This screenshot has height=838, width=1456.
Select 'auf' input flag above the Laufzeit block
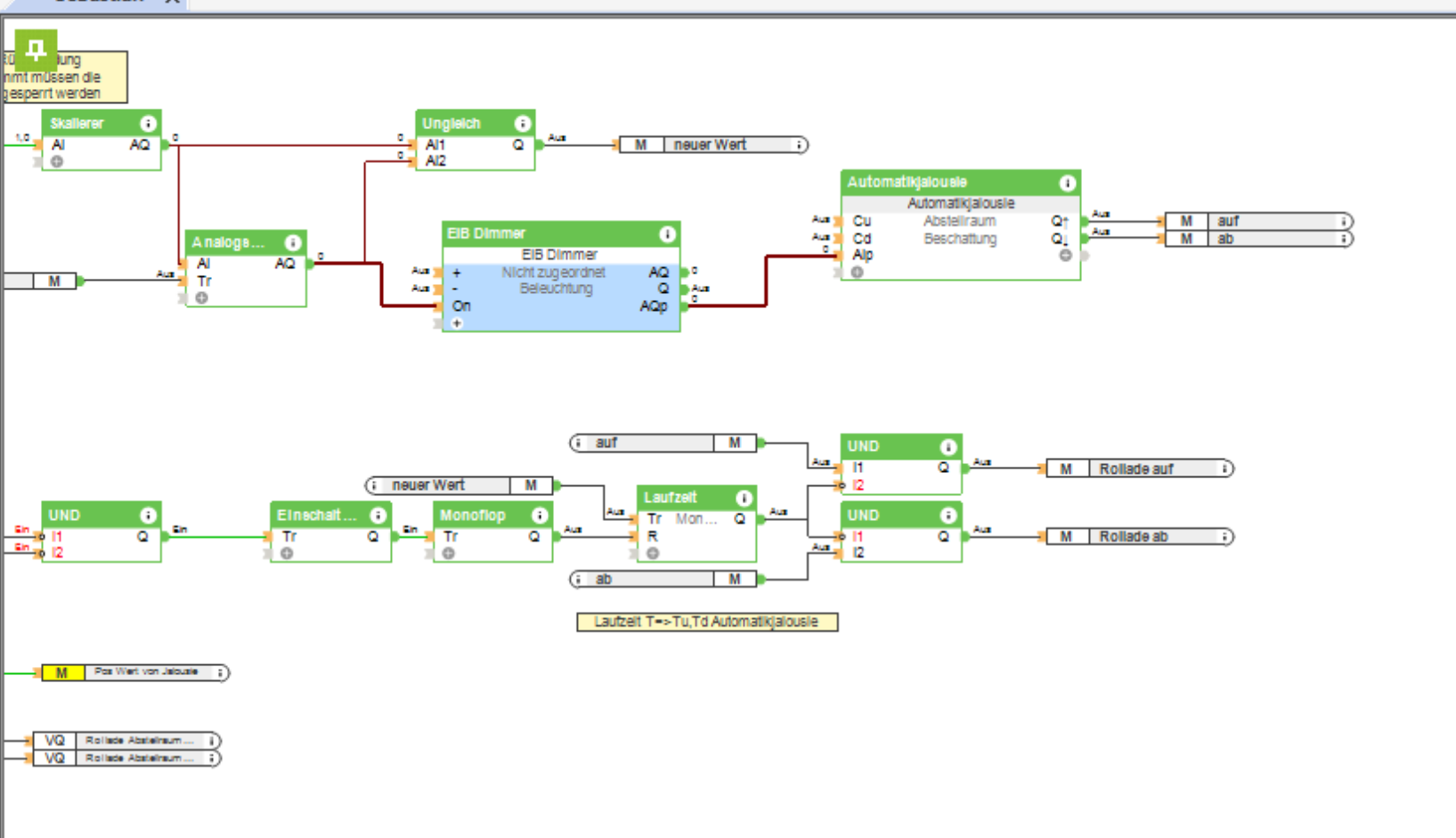coord(663,443)
